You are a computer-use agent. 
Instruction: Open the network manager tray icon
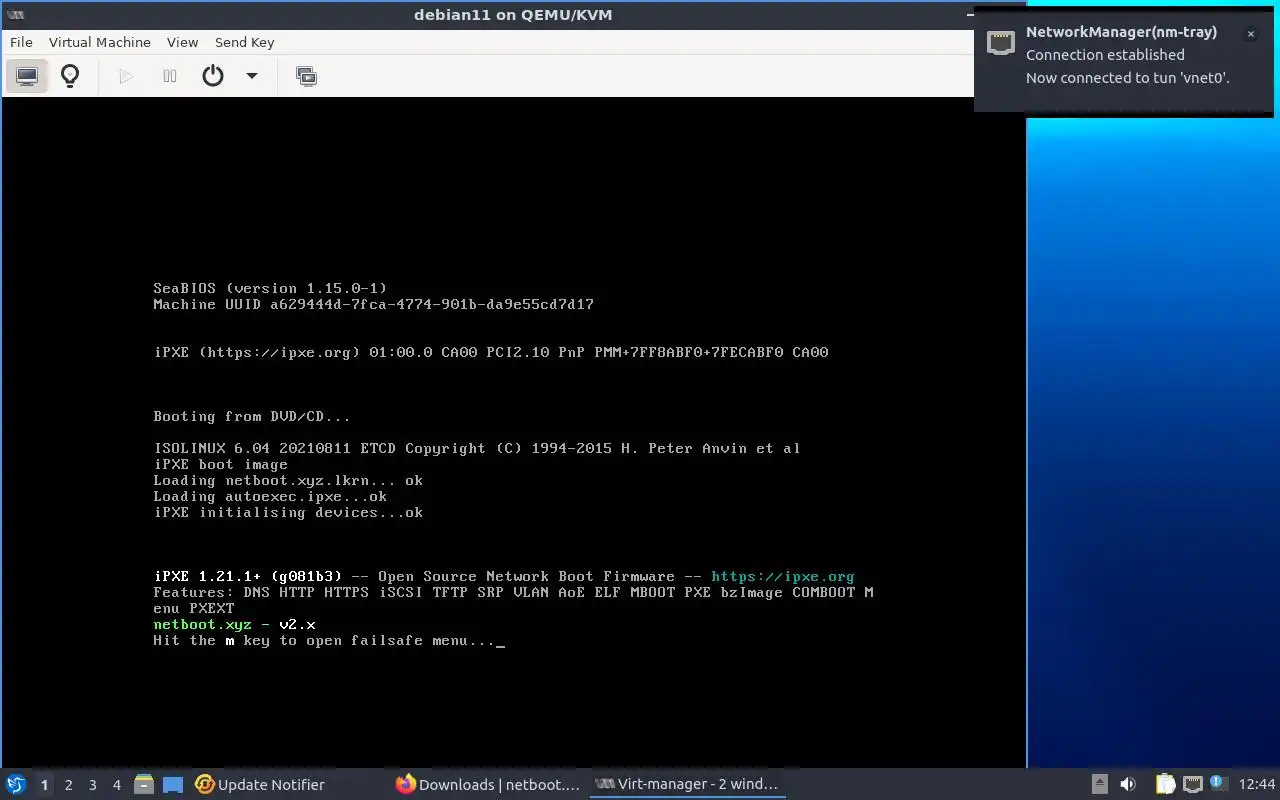point(1192,785)
